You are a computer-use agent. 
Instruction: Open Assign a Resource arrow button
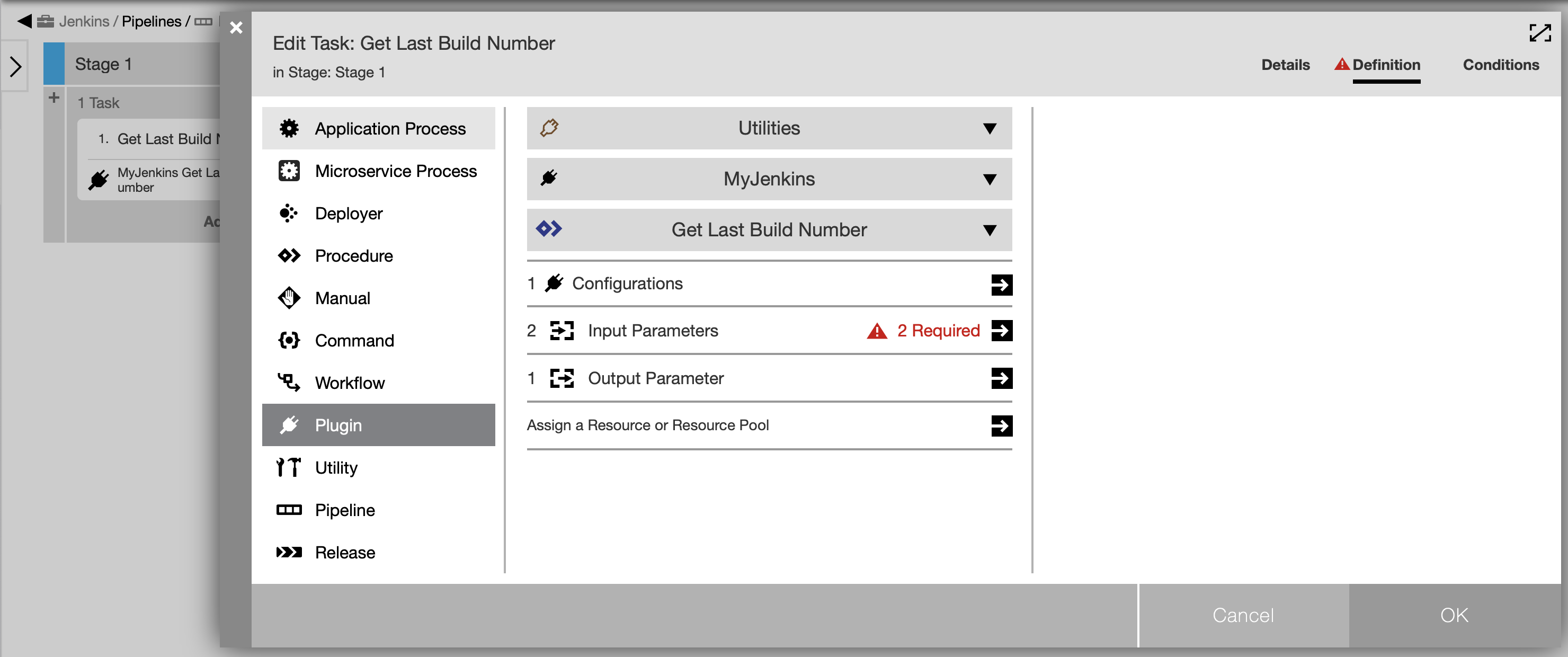[1001, 426]
